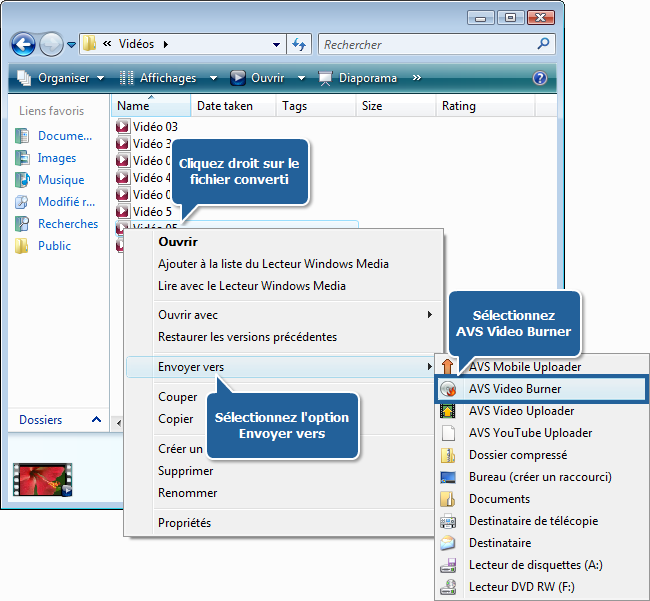Open the Docume... favorite link
Image resolution: width=650 pixels, height=601 pixels.
point(65,136)
